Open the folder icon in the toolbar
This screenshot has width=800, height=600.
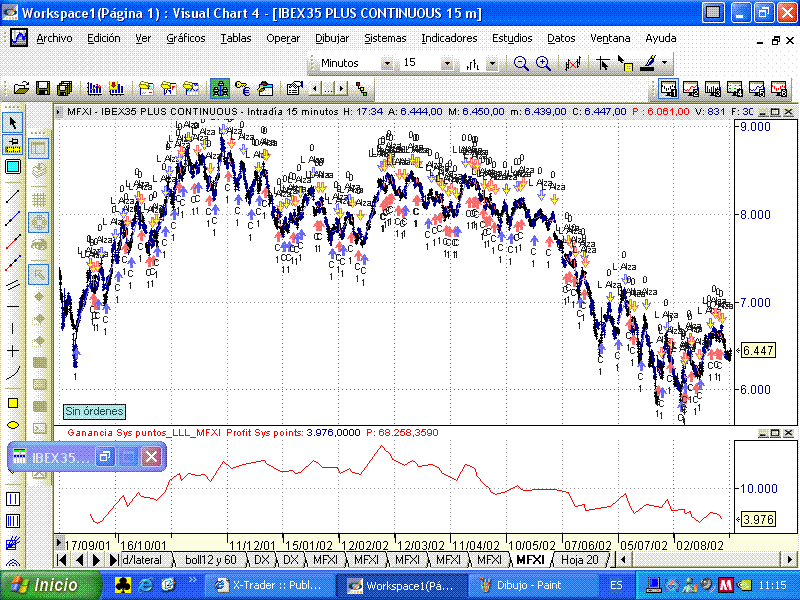click(x=21, y=89)
